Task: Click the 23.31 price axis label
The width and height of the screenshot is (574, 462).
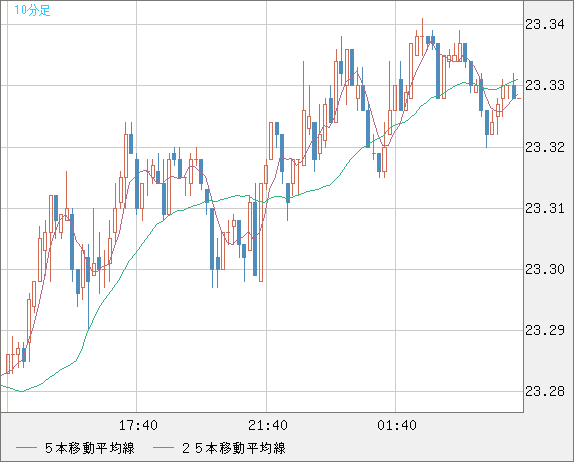Action: 545,208
